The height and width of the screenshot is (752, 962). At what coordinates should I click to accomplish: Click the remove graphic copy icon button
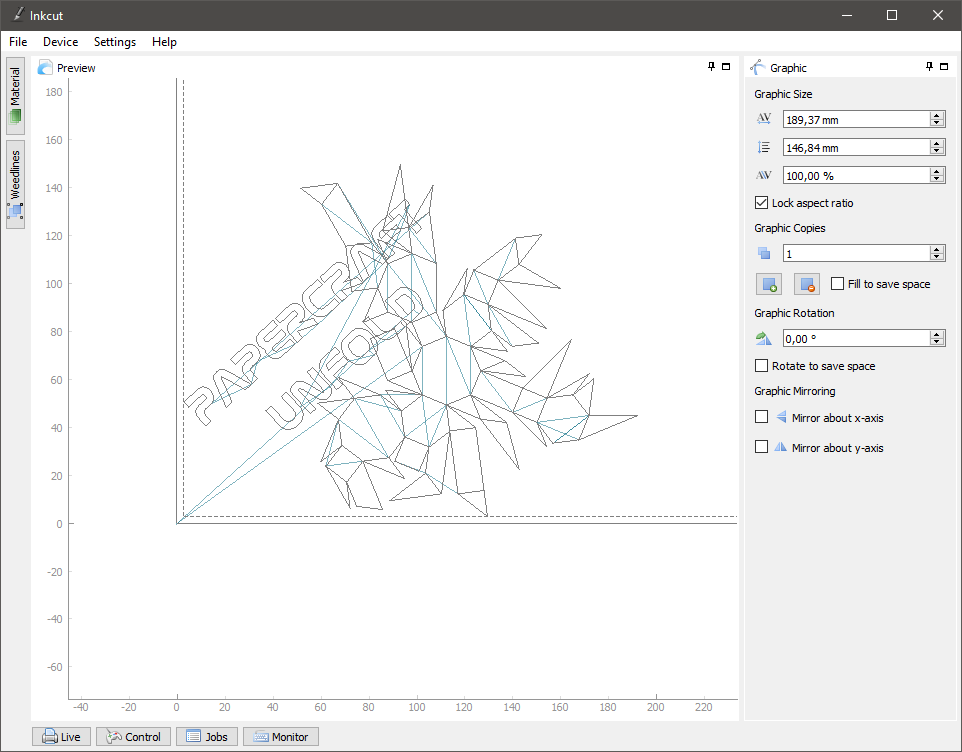807,284
